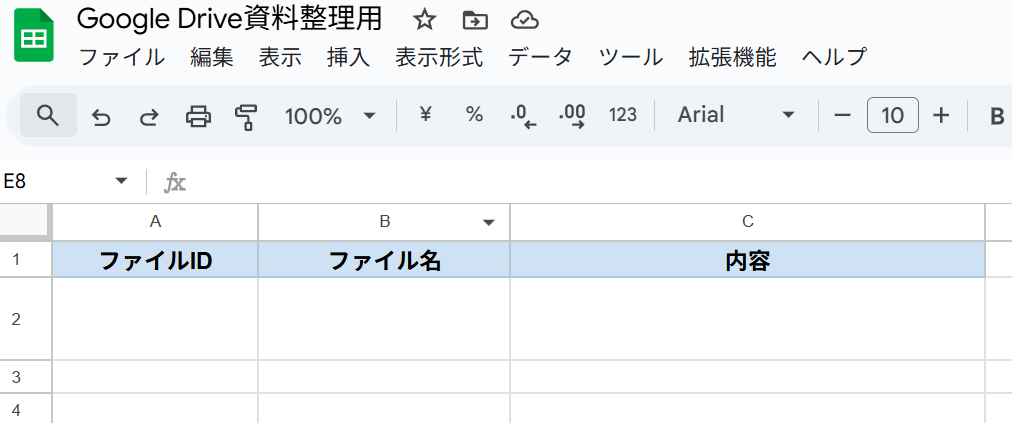Select empty cell A3
This screenshot has height=423, width=1012.
point(155,377)
